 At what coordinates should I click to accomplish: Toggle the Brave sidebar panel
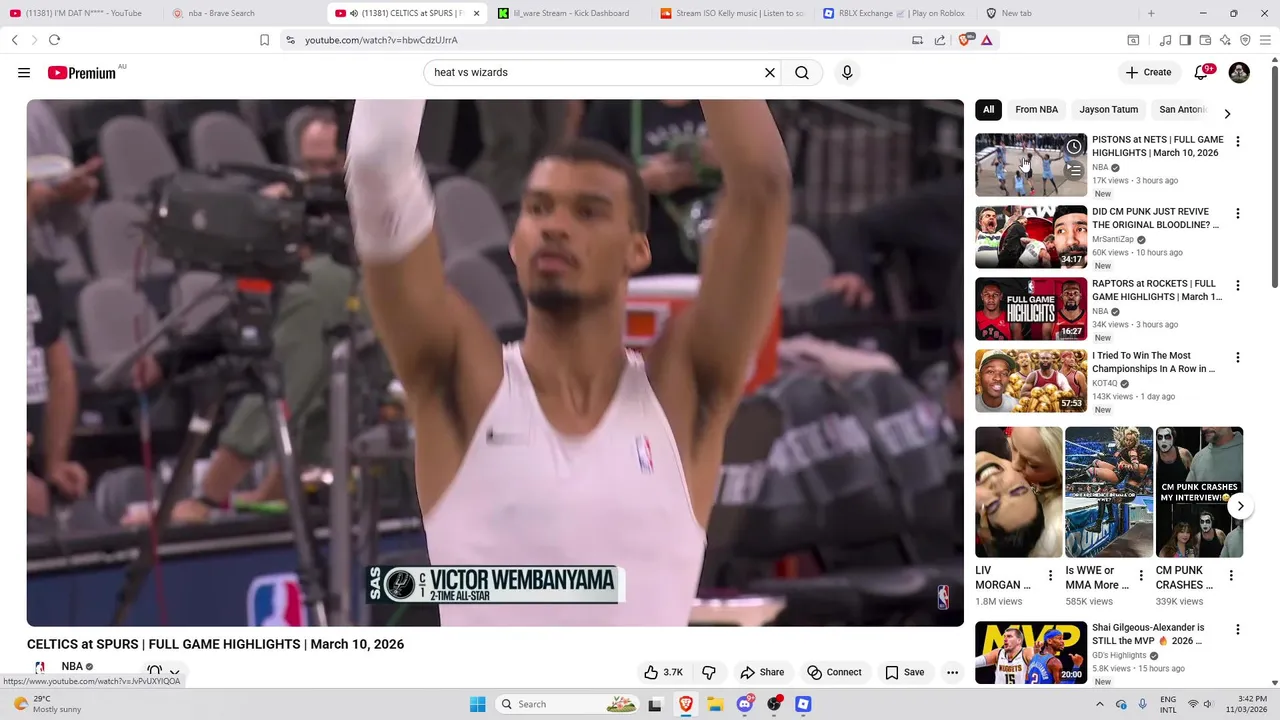point(1185,40)
